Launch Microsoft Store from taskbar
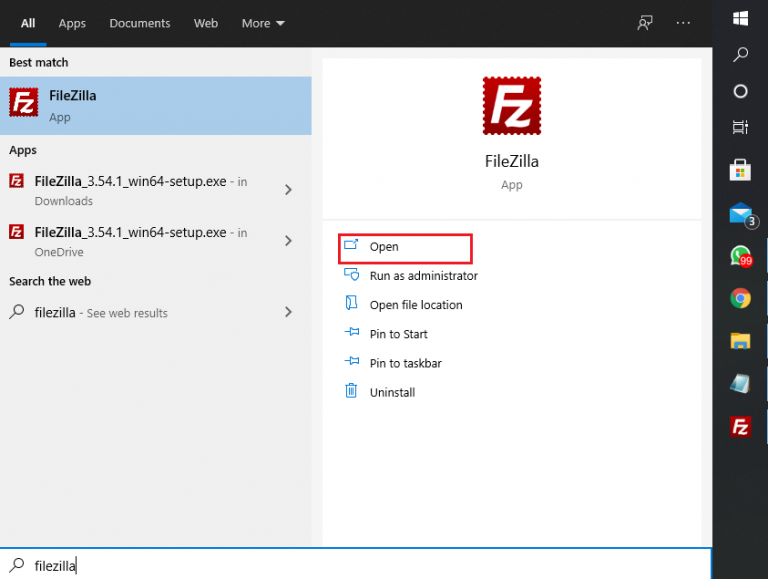 coord(740,170)
